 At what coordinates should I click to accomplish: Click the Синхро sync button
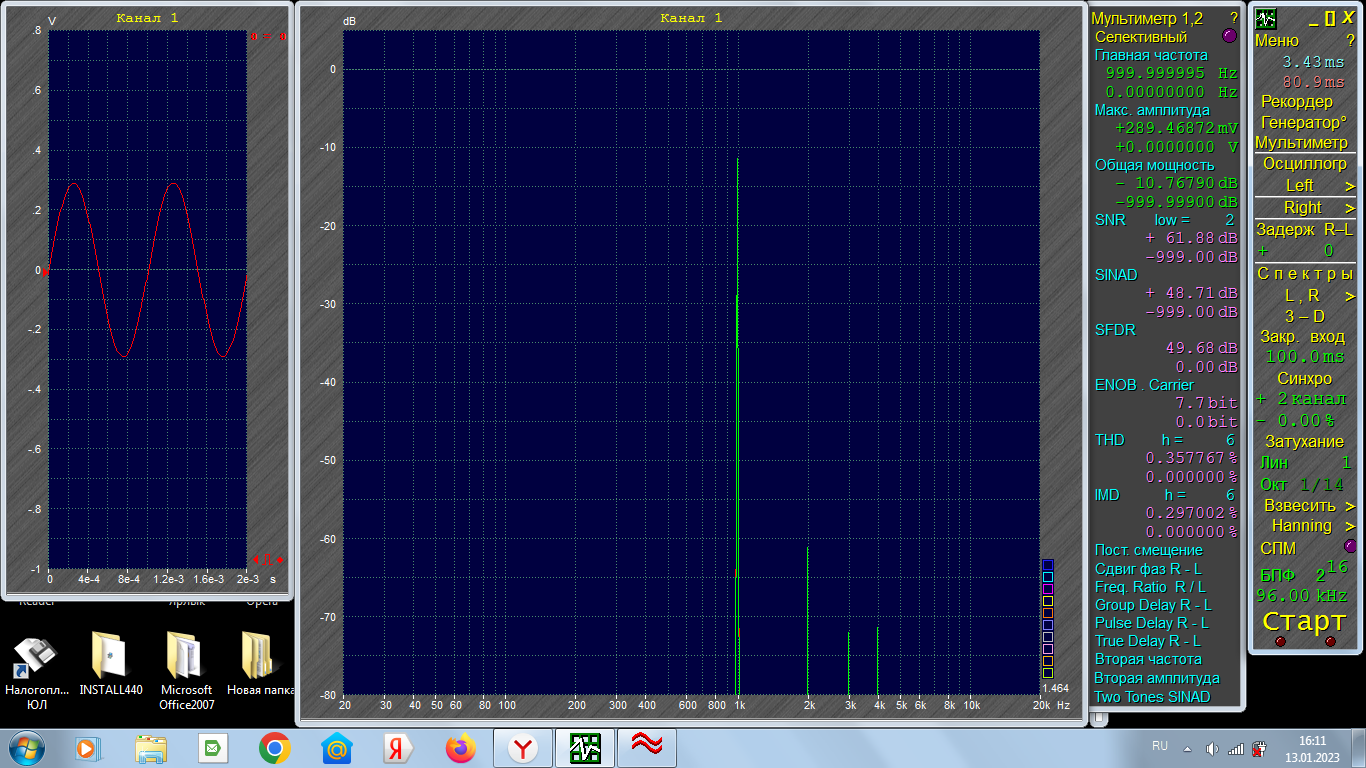(x=1304, y=378)
